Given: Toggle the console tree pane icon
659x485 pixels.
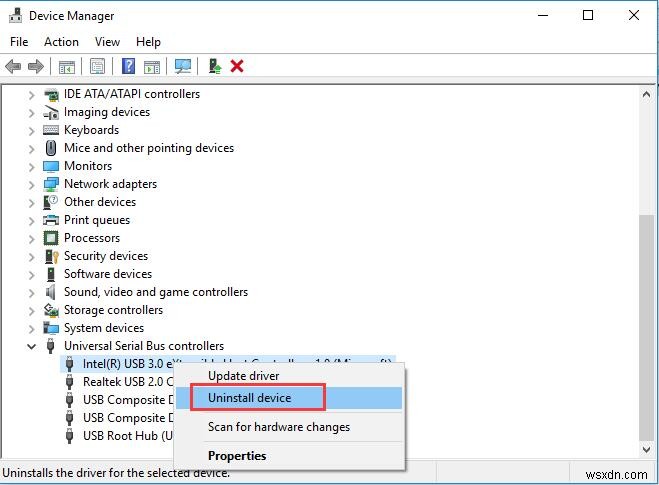Looking at the screenshot, I should click(66, 66).
